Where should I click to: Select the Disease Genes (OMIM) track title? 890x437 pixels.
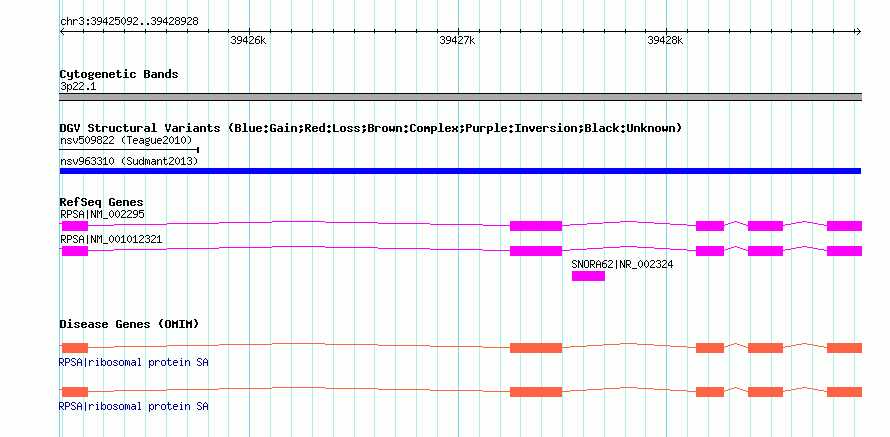(129, 325)
